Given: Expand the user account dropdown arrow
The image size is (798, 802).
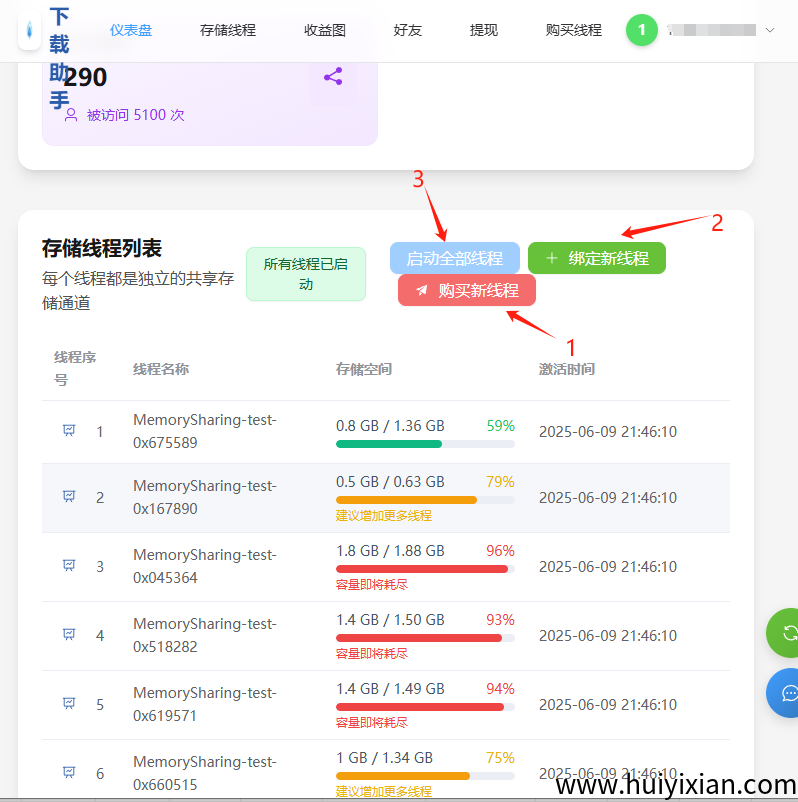Looking at the screenshot, I should [770, 30].
